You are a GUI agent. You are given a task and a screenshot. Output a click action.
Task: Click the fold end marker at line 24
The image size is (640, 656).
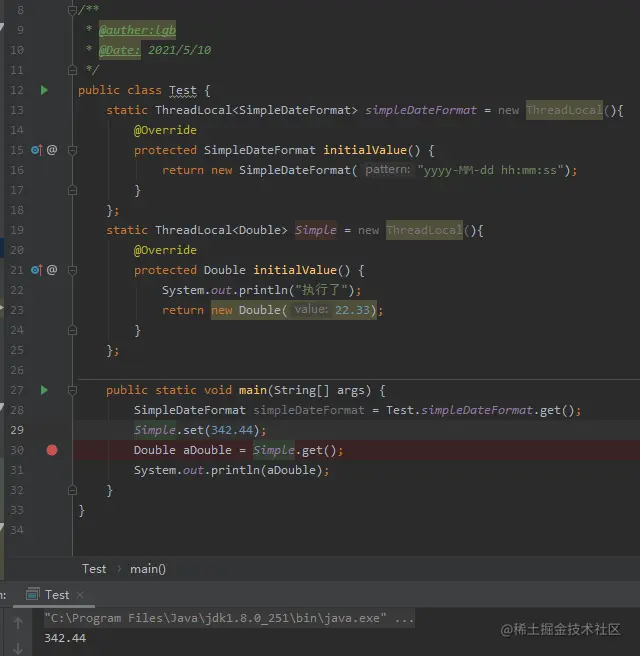[x=72, y=330]
